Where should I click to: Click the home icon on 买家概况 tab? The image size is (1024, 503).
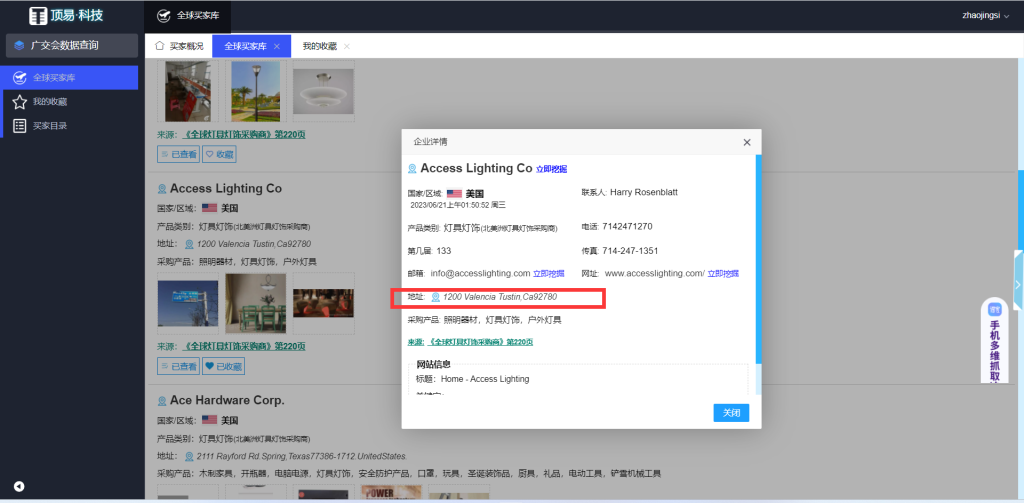coord(160,46)
